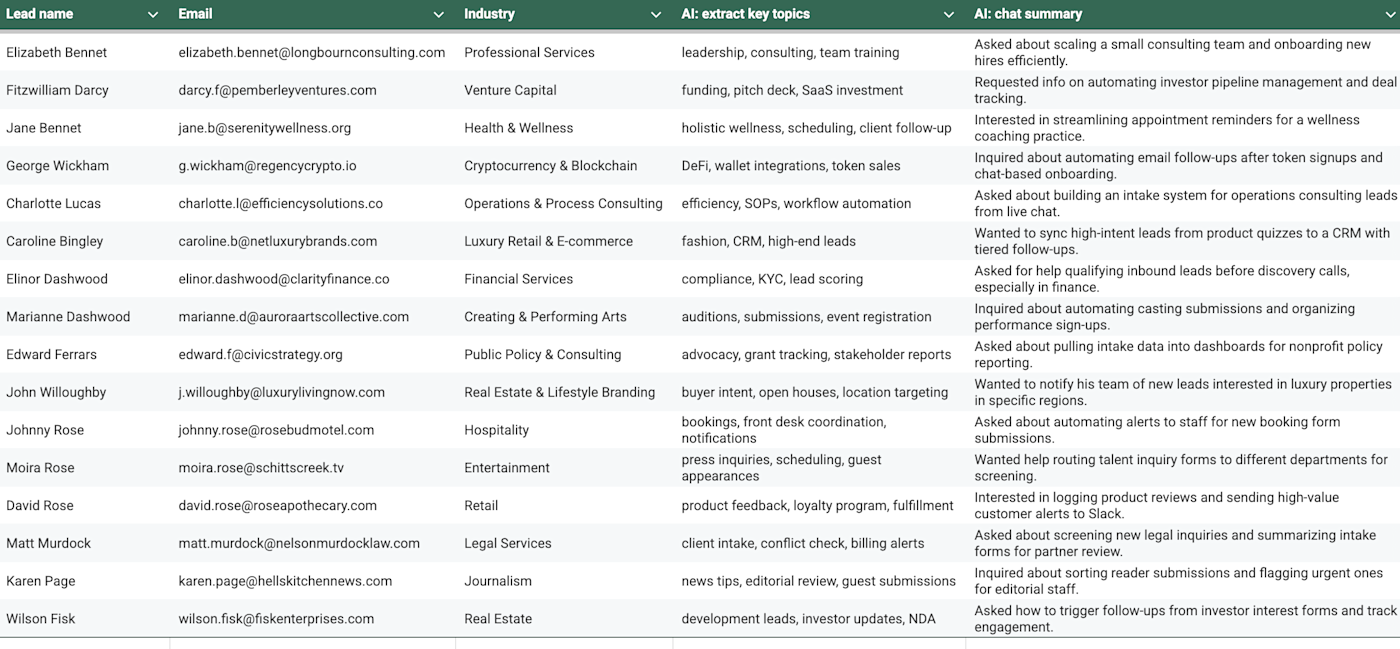Screen dimensions: 1400x649
Task: Select the Operations & Process Consulting cell
Action: (563, 203)
